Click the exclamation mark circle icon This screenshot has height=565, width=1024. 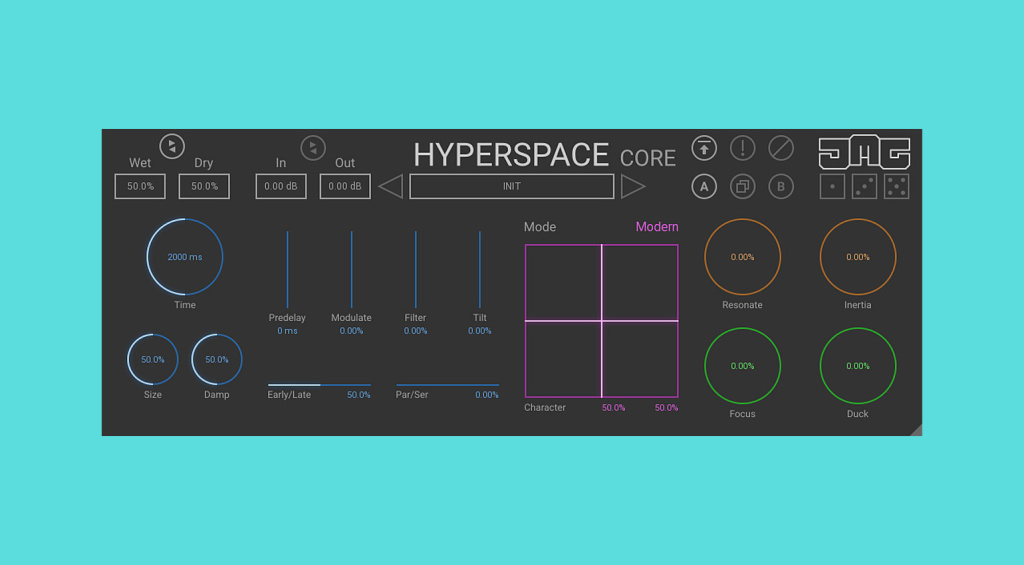[742, 149]
